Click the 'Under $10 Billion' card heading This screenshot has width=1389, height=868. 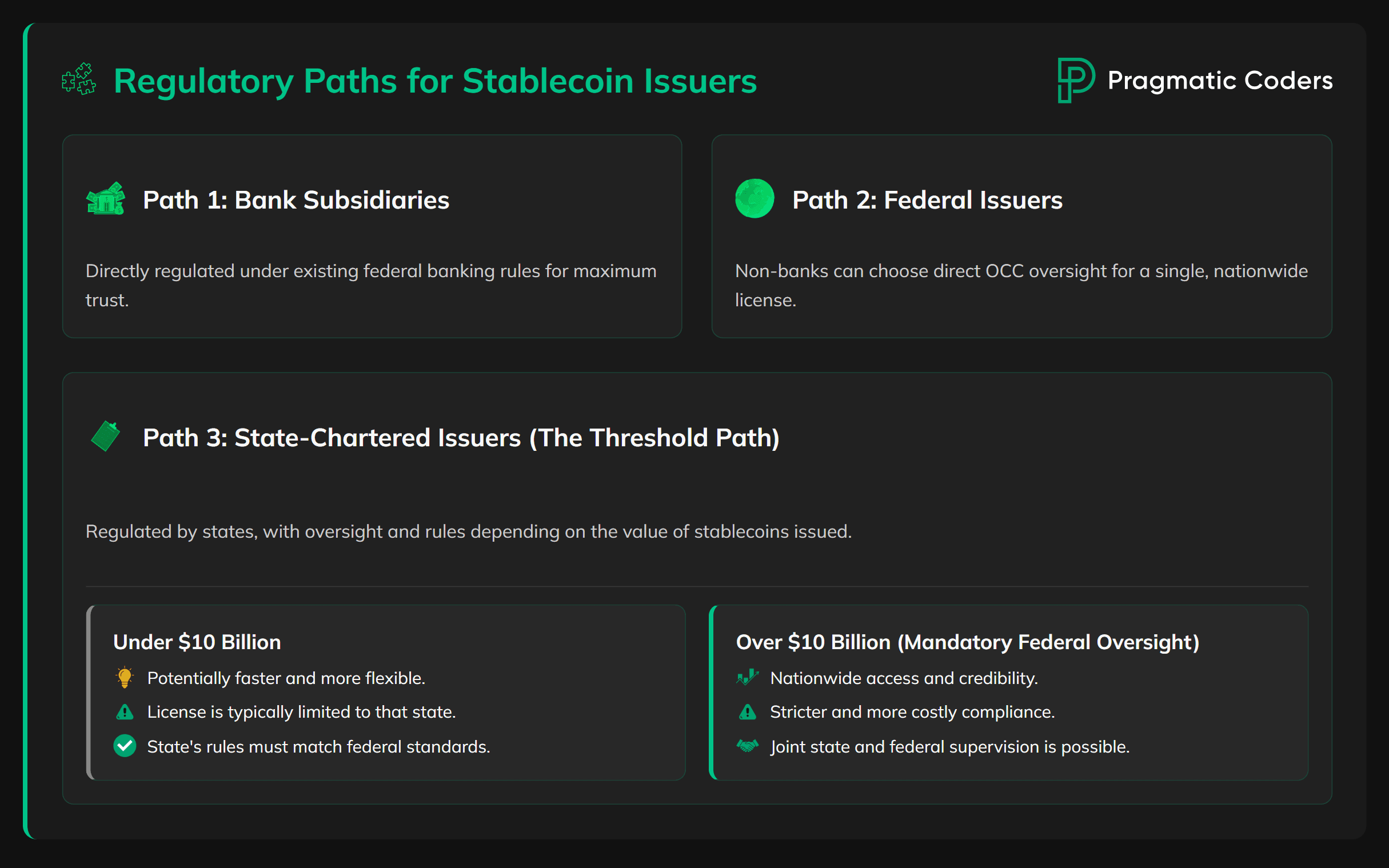(x=197, y=642)
